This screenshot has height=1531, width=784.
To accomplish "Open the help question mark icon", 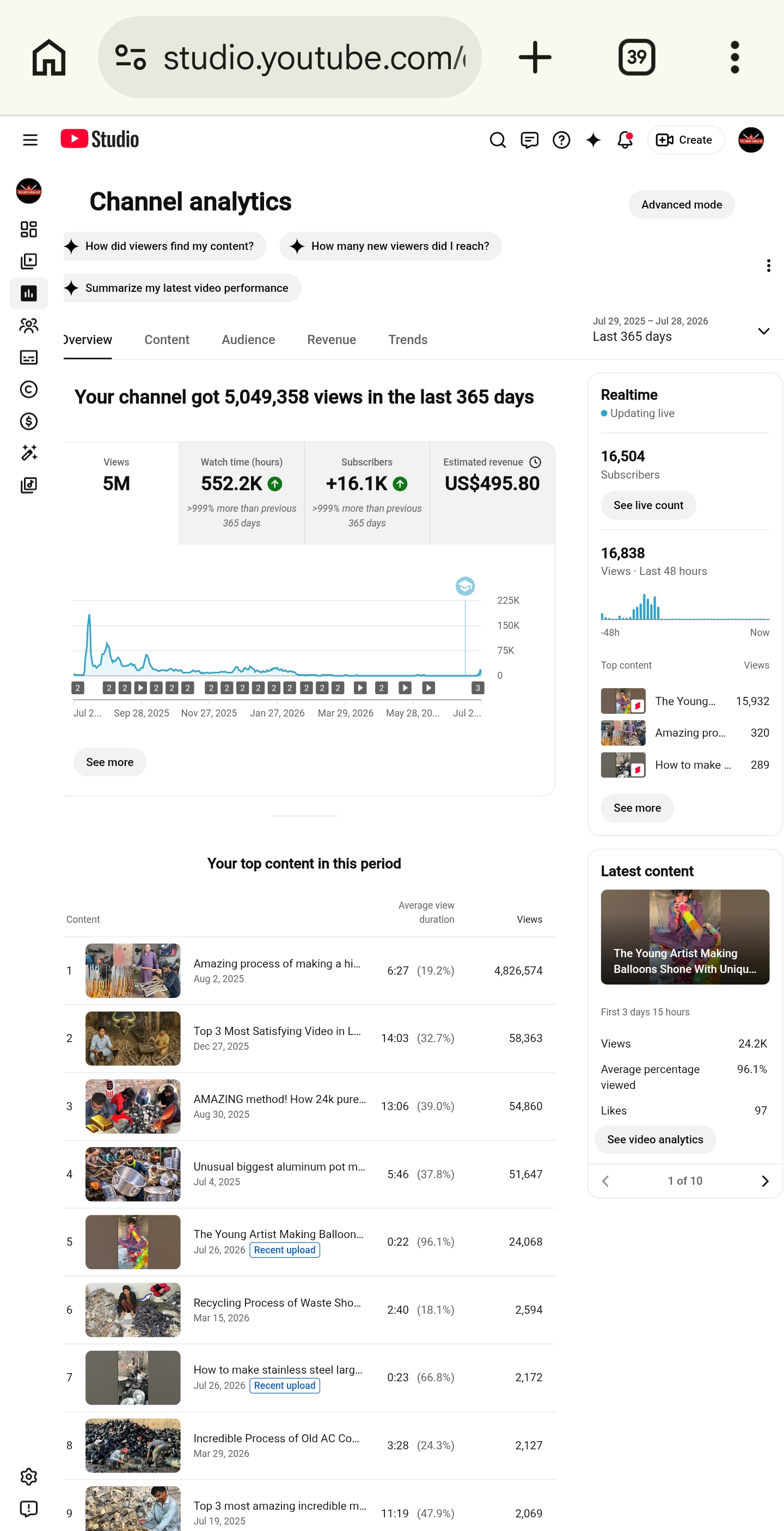I will (x=561, y=140).
